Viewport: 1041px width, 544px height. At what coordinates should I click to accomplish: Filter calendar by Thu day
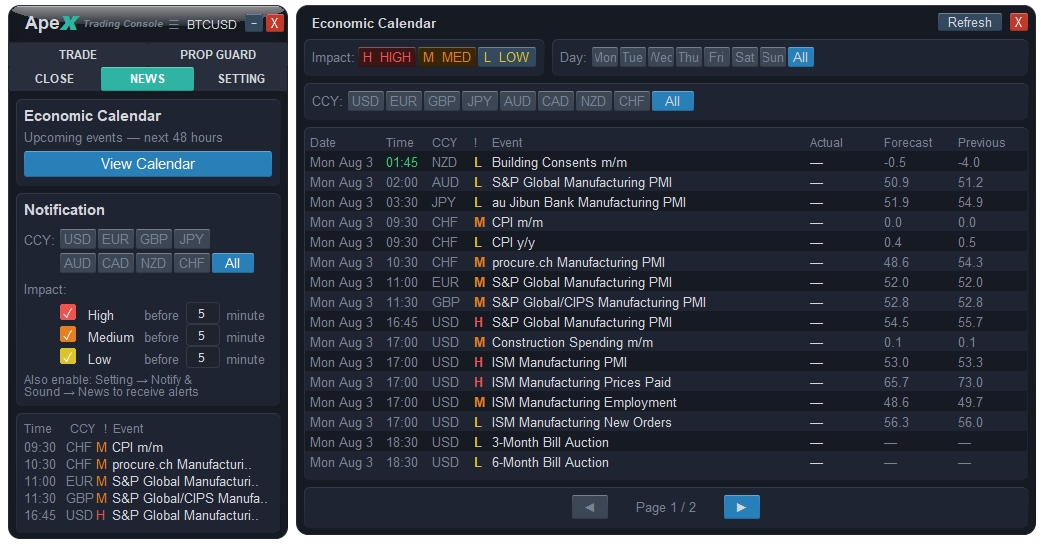688,57
